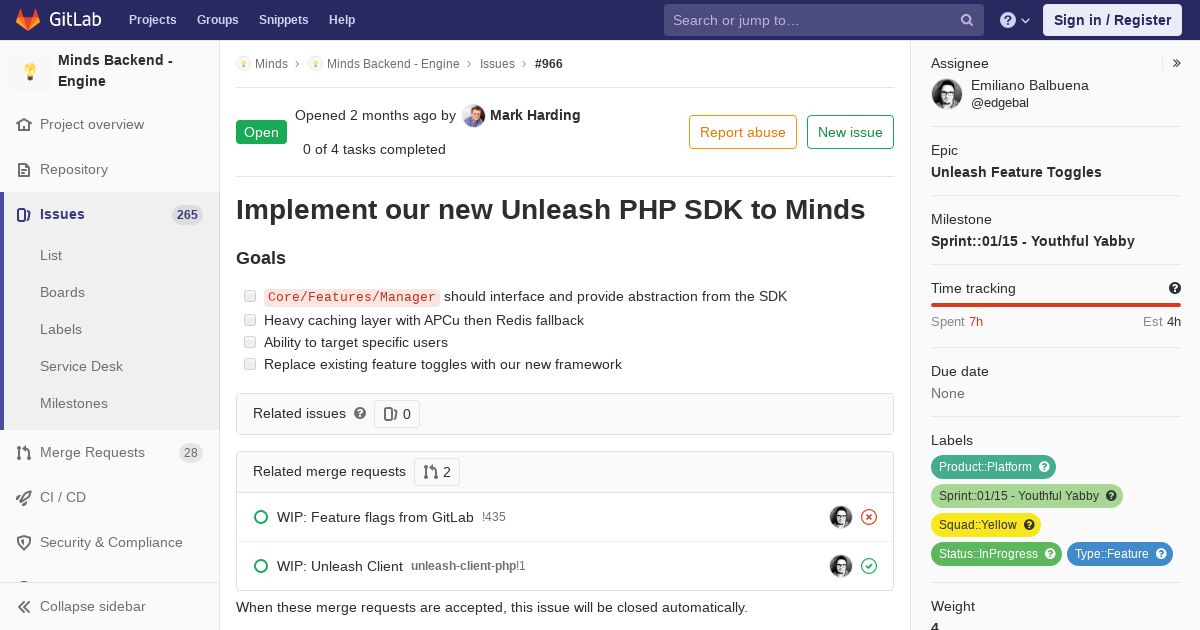
Task: Open Mark Harding's avatar
Action: click(474, 116)
